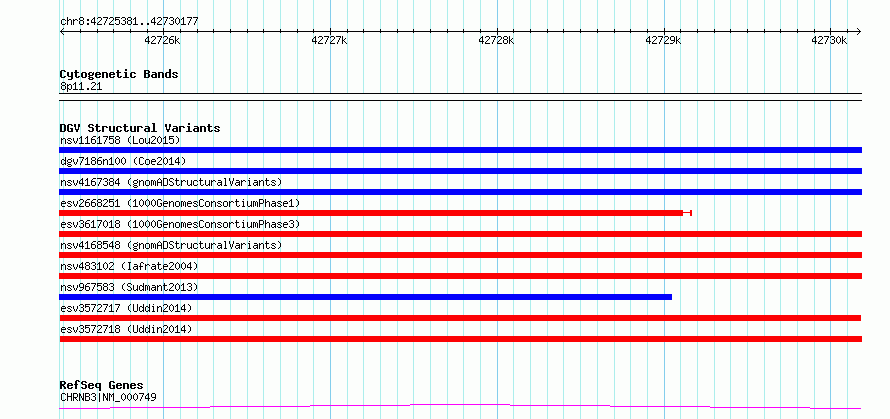
Task: Click the 42726k ruler label
Action: [x=163, y=41]
